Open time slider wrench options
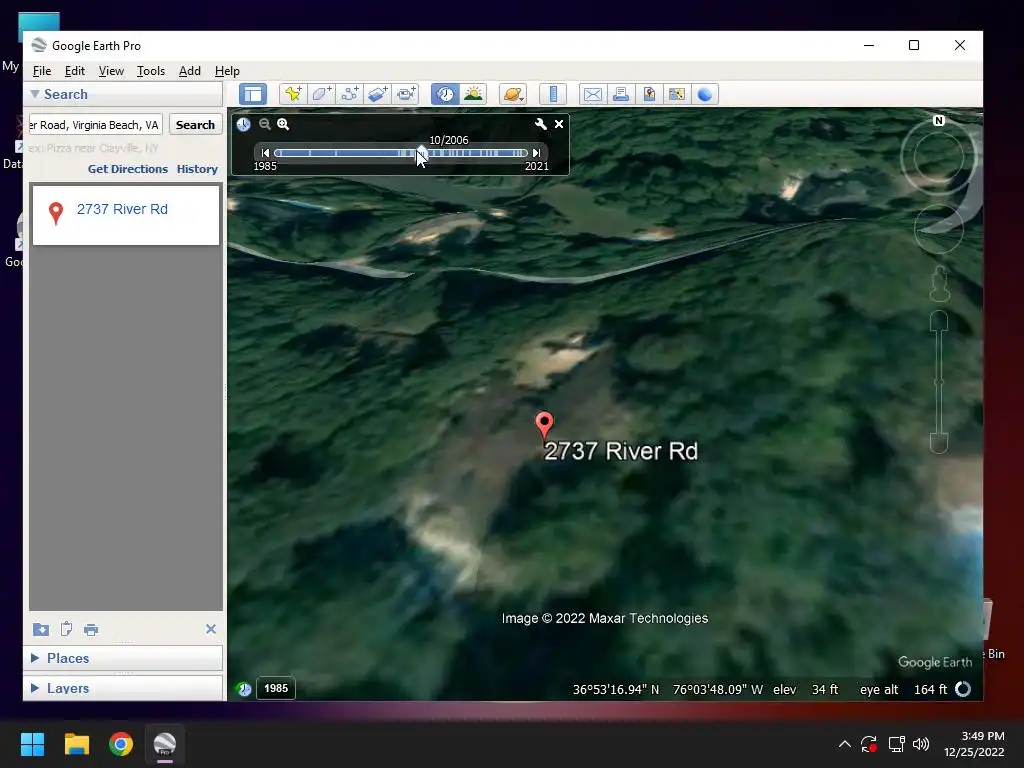This screenshot has height=768, width=1024. point(541,124)
